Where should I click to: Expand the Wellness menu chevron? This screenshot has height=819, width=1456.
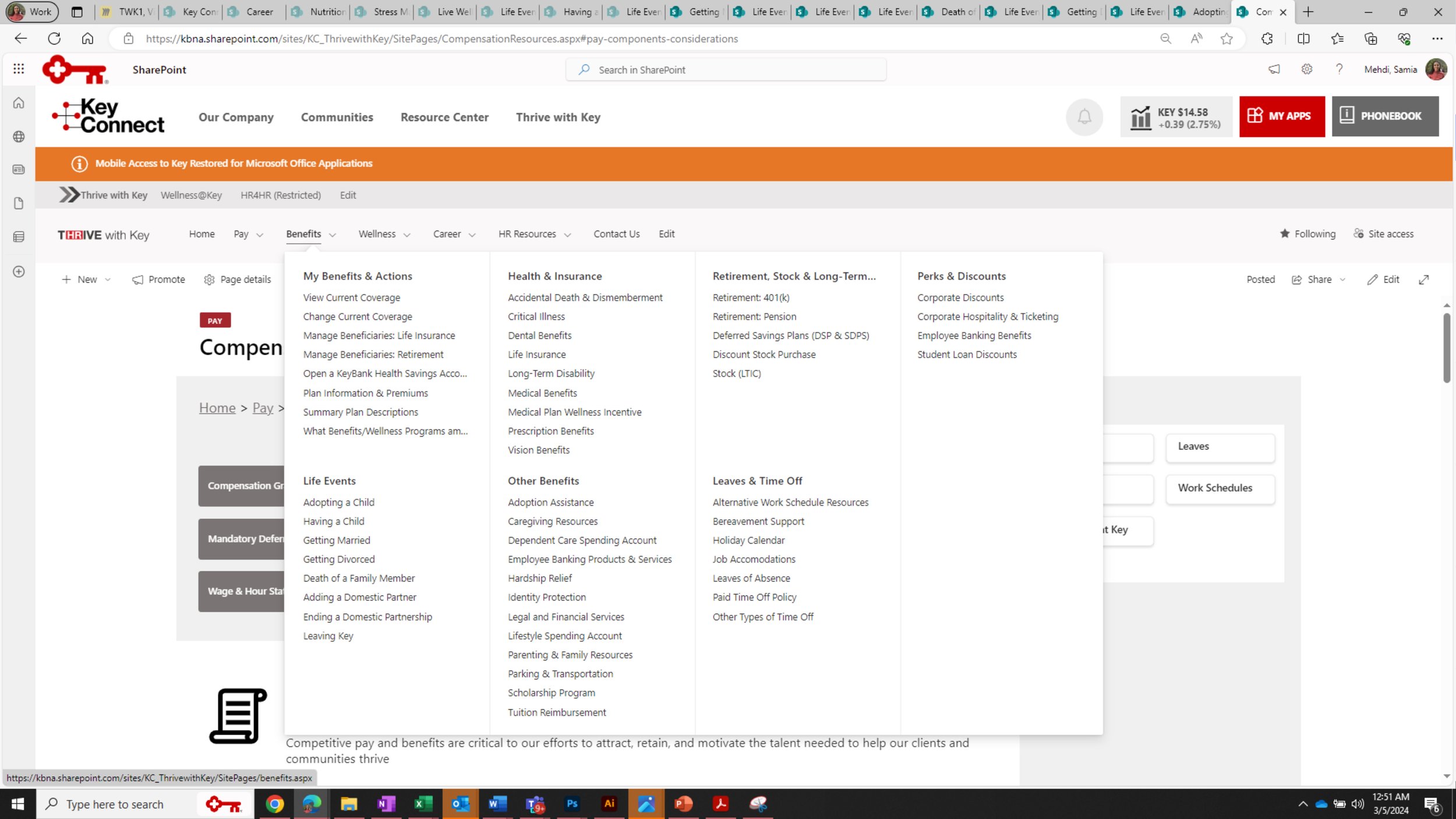[407, 235]
